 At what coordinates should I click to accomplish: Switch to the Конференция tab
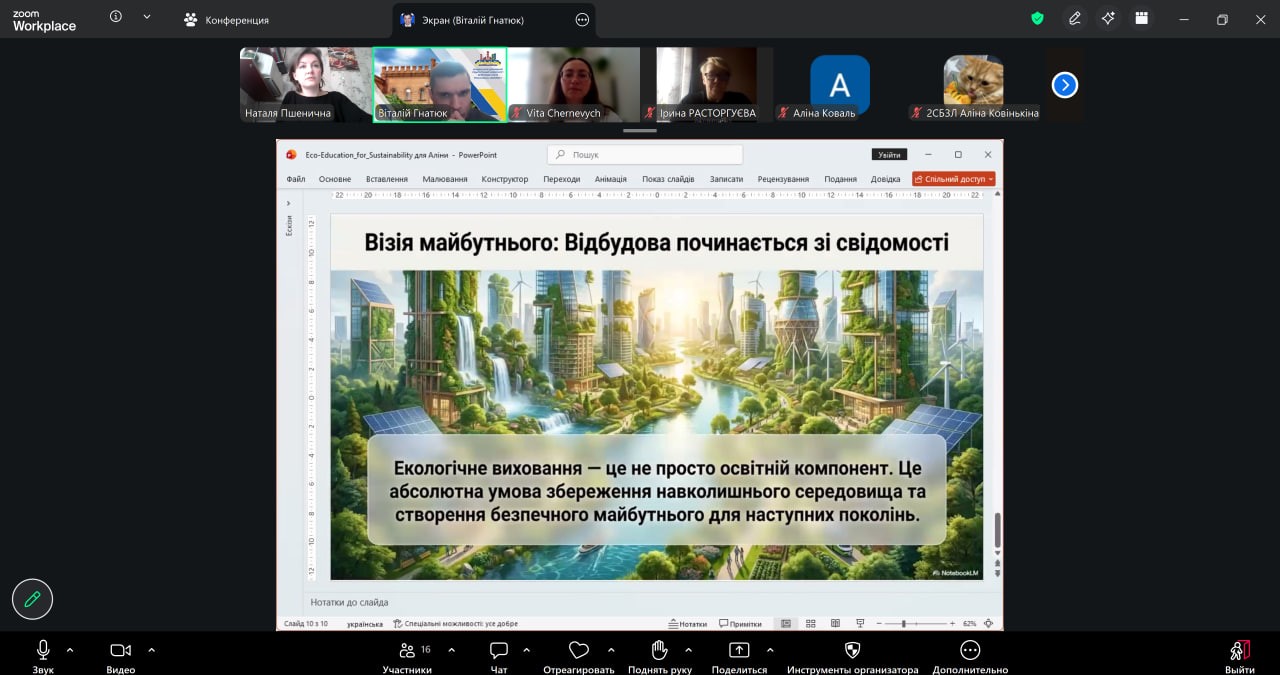pos(226,19)
